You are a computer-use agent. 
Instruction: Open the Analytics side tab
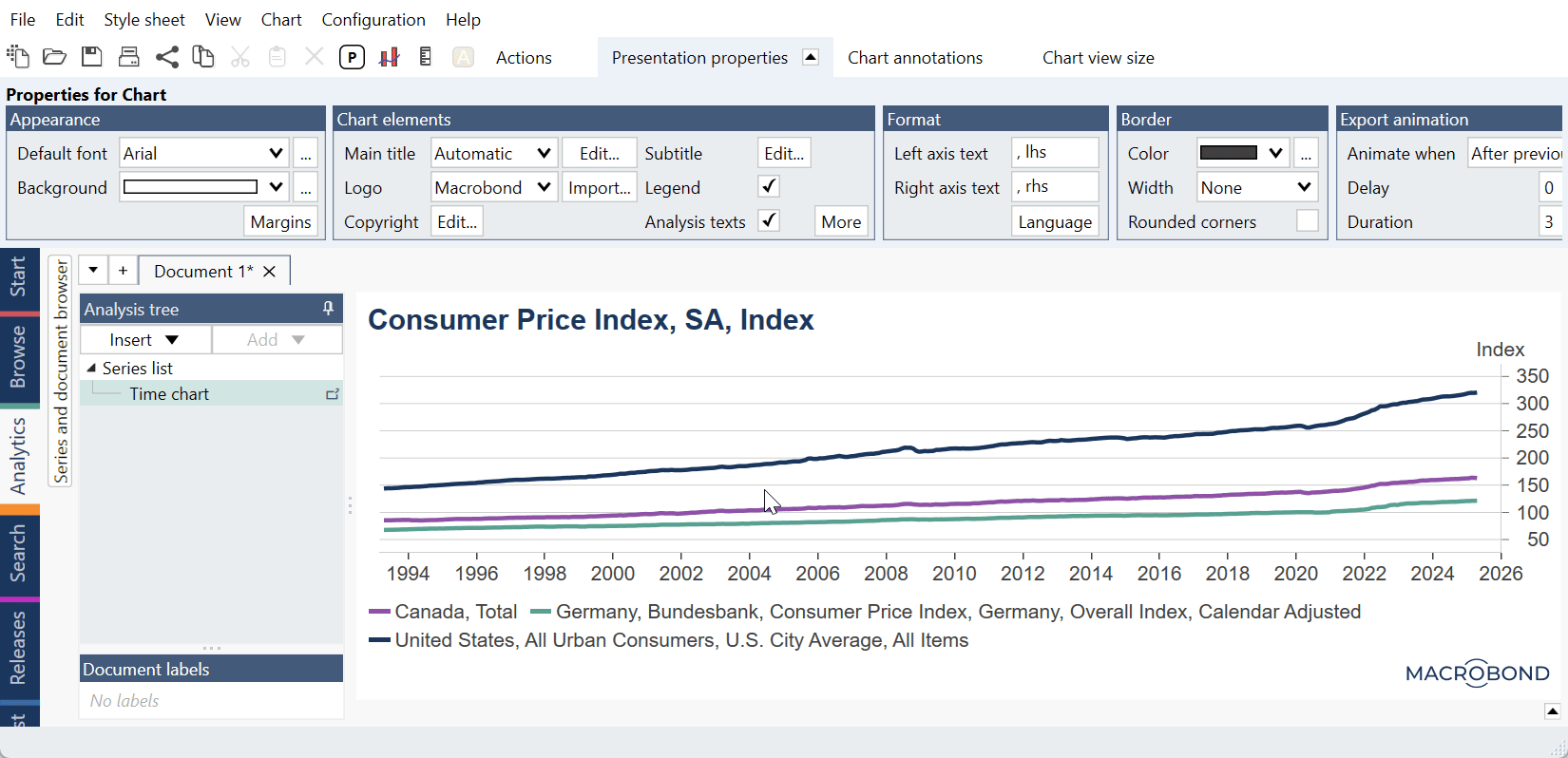click(x=19, y=456)
